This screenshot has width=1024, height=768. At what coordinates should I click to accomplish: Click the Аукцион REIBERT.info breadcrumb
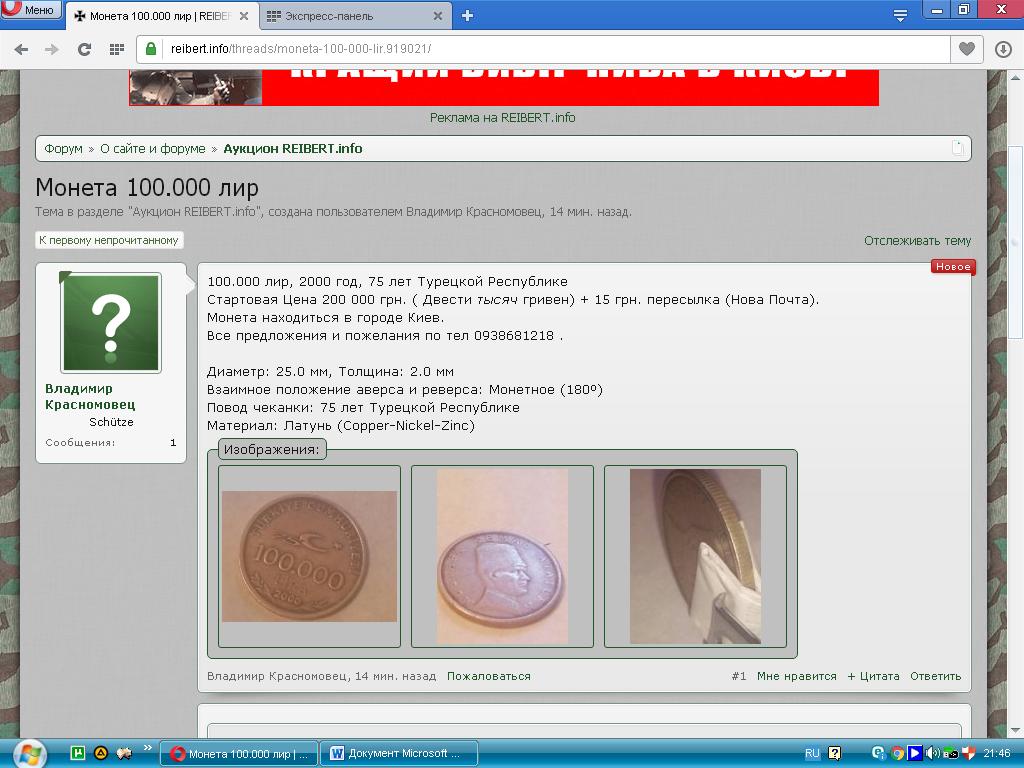coord(292,148)
